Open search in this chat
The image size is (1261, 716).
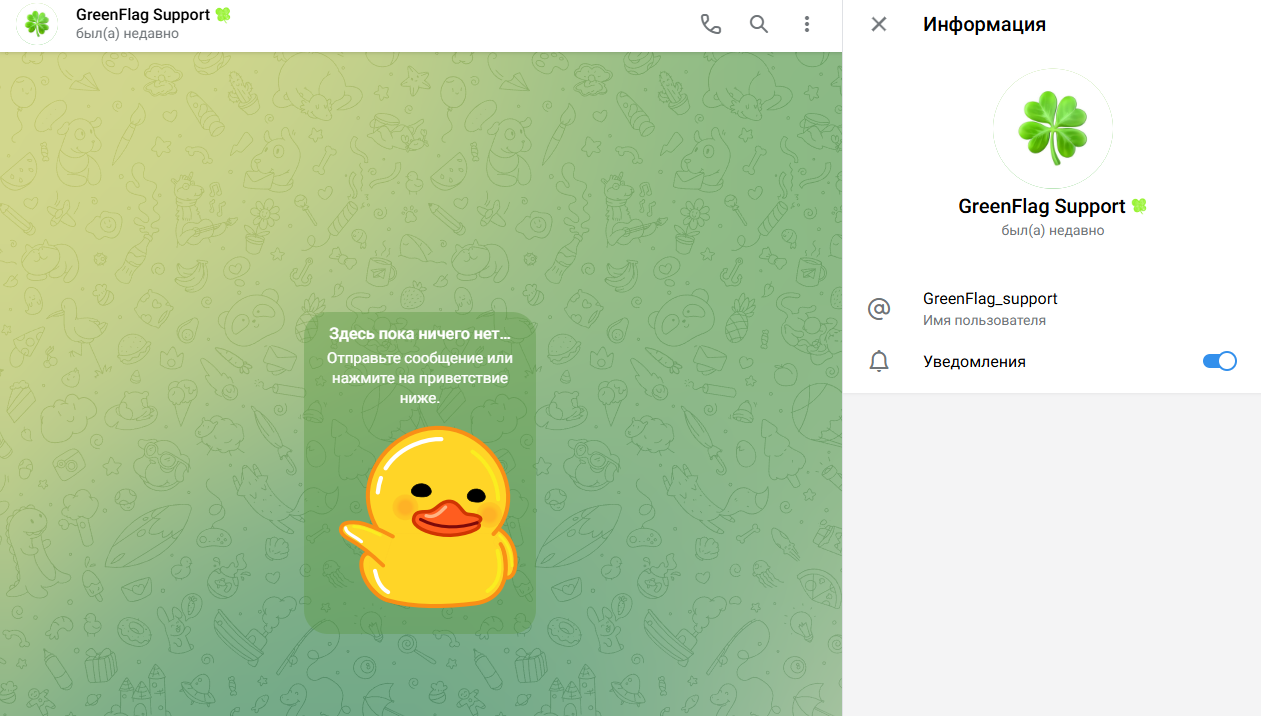759,25
